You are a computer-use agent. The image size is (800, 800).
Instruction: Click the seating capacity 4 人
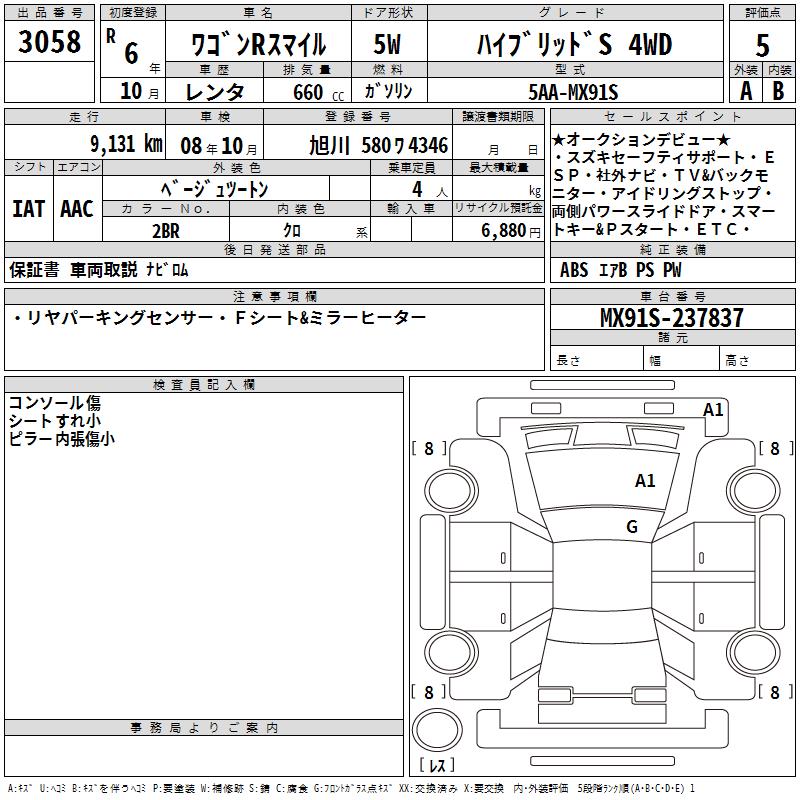[x=430, y=190]
